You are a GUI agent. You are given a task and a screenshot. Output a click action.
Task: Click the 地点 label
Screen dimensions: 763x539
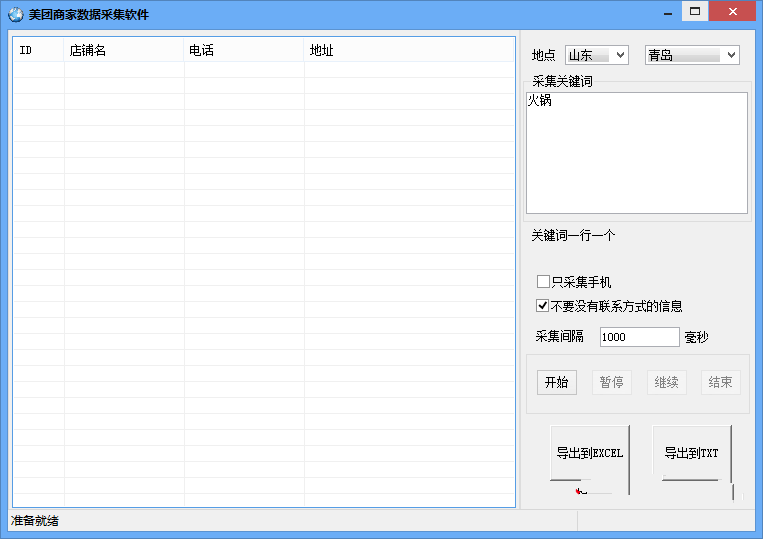tap(544, 55)
